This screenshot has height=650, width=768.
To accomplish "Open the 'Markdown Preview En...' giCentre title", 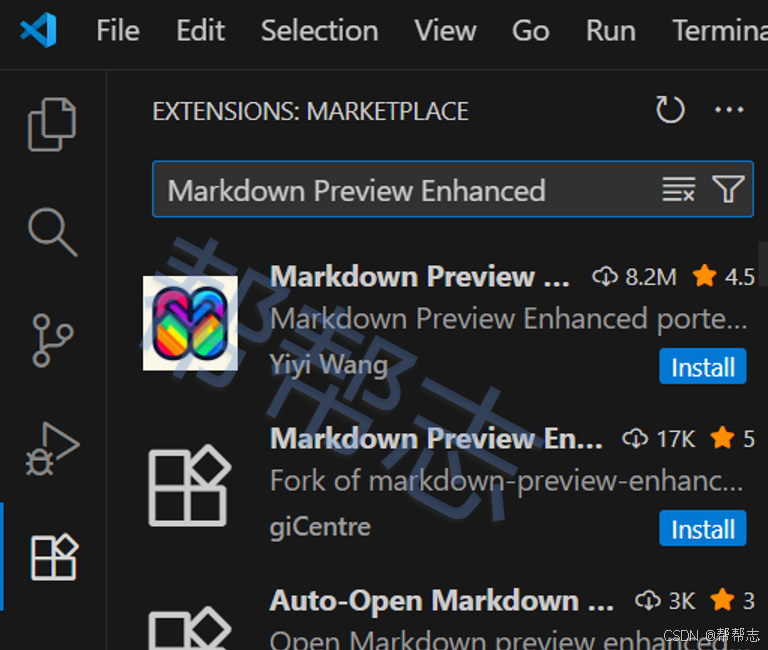I will (x=436, y=438).
